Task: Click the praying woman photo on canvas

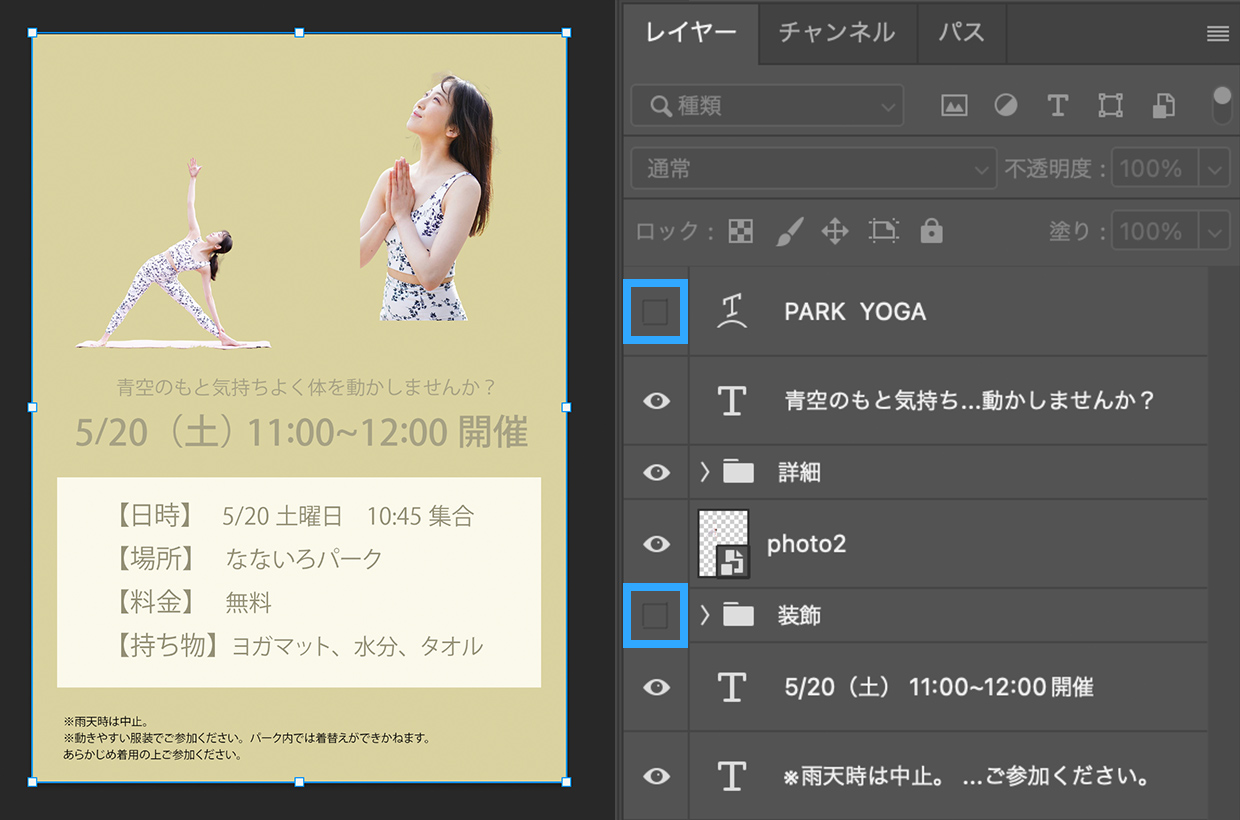Action: (x=428, y=198)
